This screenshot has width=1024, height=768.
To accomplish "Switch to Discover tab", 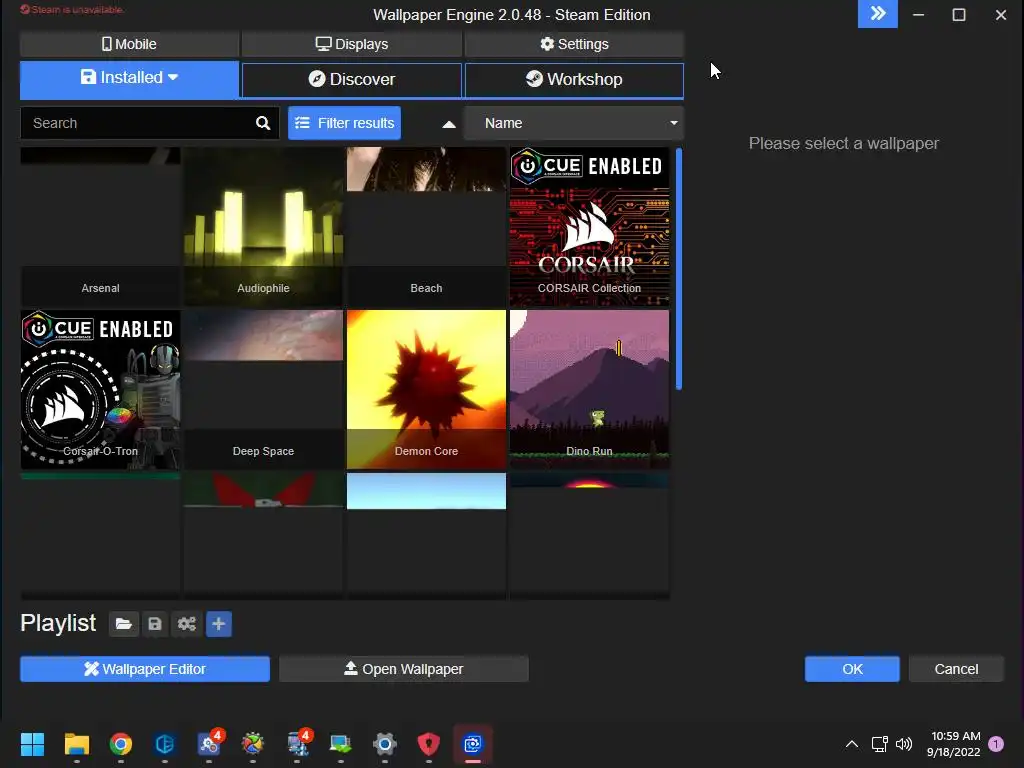I will pos(352,80).
